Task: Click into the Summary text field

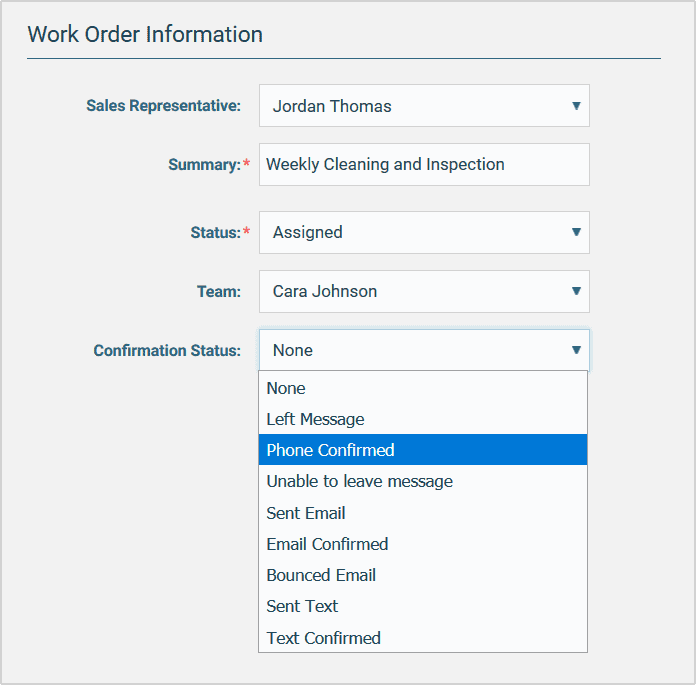Action: click(424, 165)
